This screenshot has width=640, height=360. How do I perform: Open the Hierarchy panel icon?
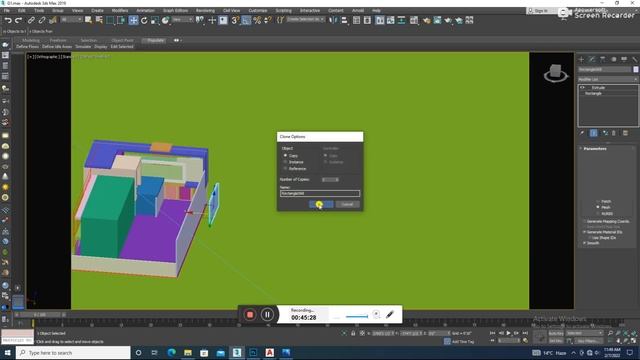click(602, 60)
